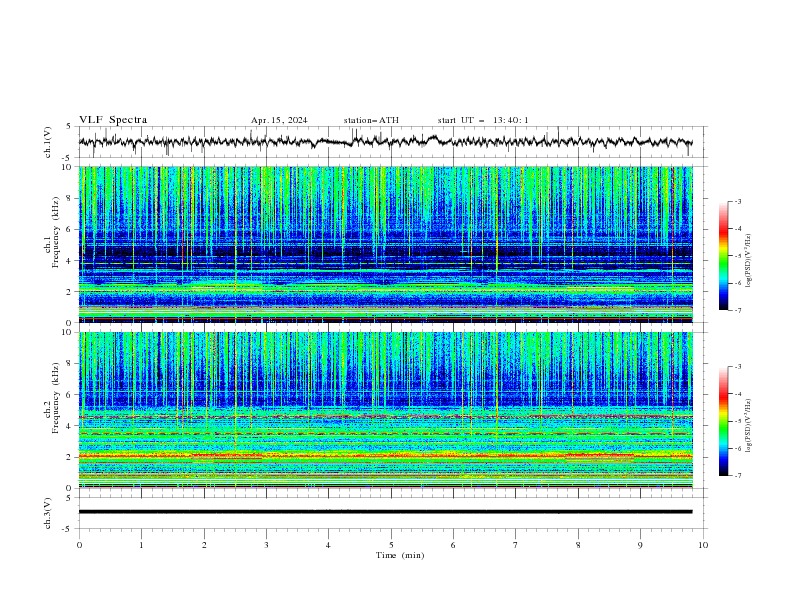Click the 'start UT = 13:40:1' text

483,120
